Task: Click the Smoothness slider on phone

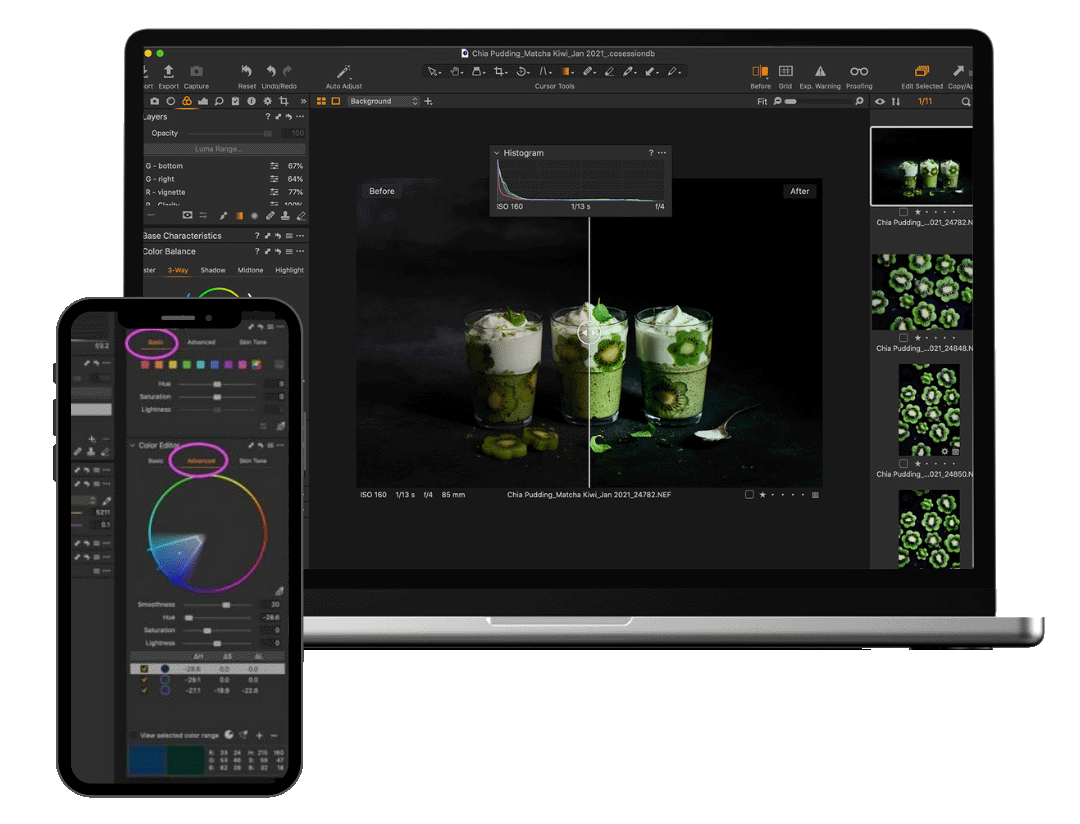Action: (x=216, y=605)
